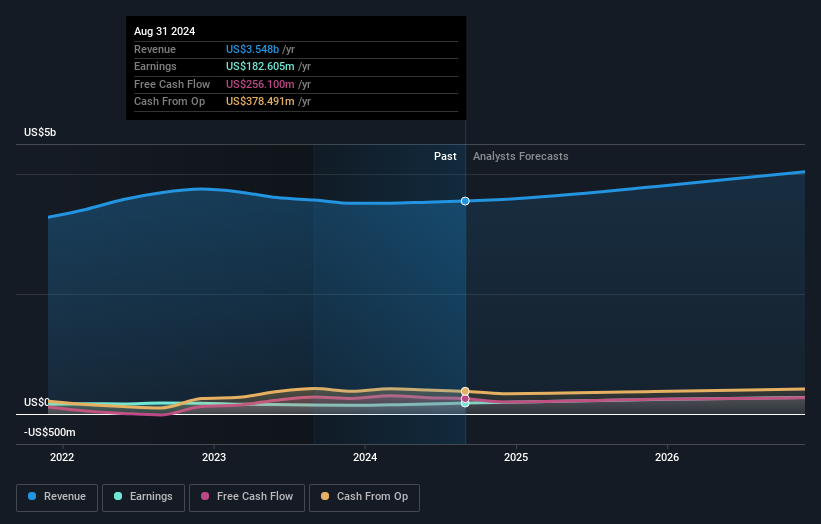Click the US$0 y-axis label

(x=37, y=402)
